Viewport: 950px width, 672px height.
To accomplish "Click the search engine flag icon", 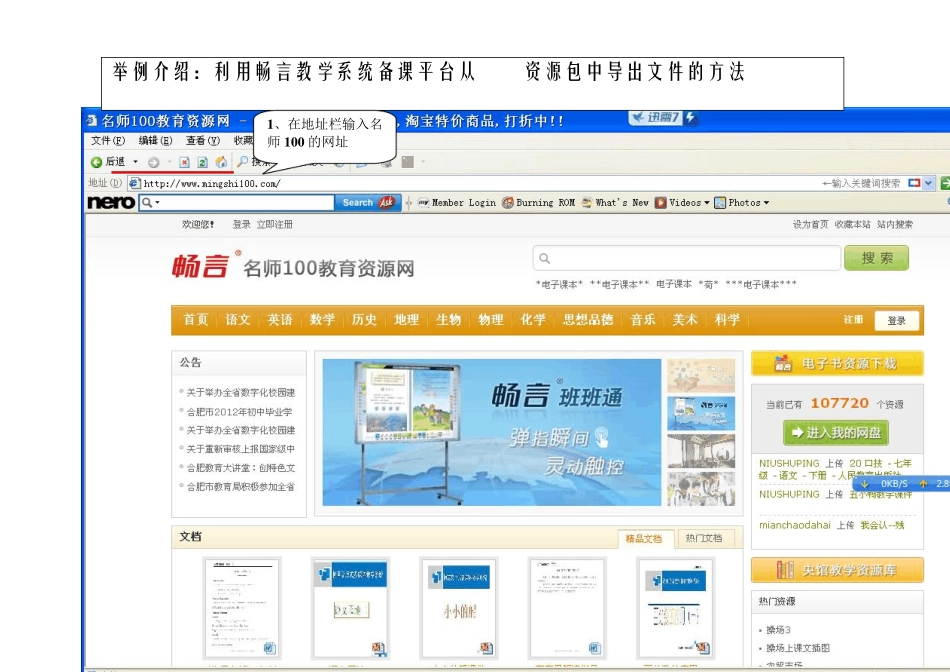I will [x=914, y=182].
